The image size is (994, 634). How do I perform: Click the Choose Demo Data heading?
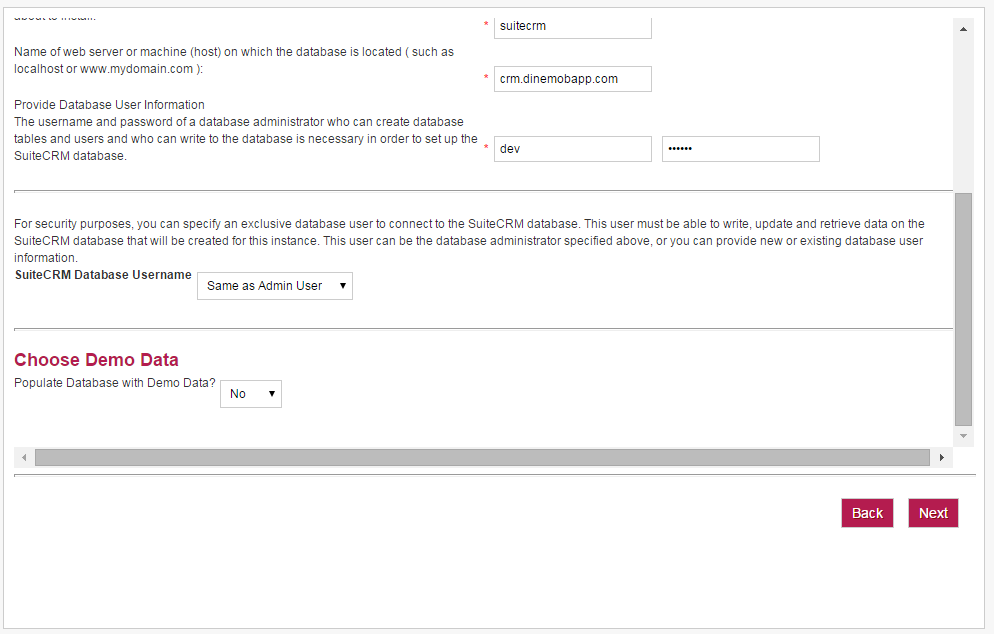[96, 360]
